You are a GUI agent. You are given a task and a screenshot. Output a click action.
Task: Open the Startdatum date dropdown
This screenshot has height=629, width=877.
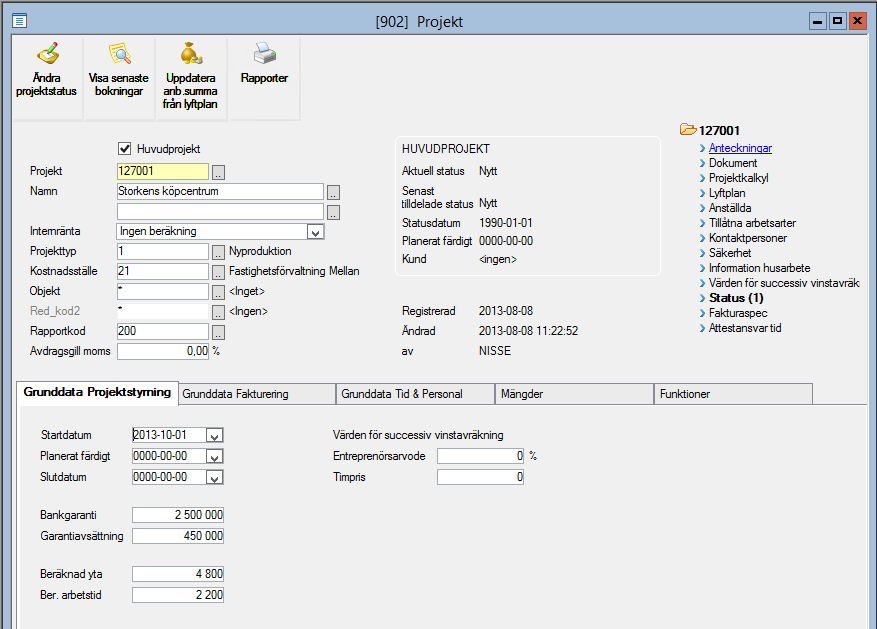[215, 436]
